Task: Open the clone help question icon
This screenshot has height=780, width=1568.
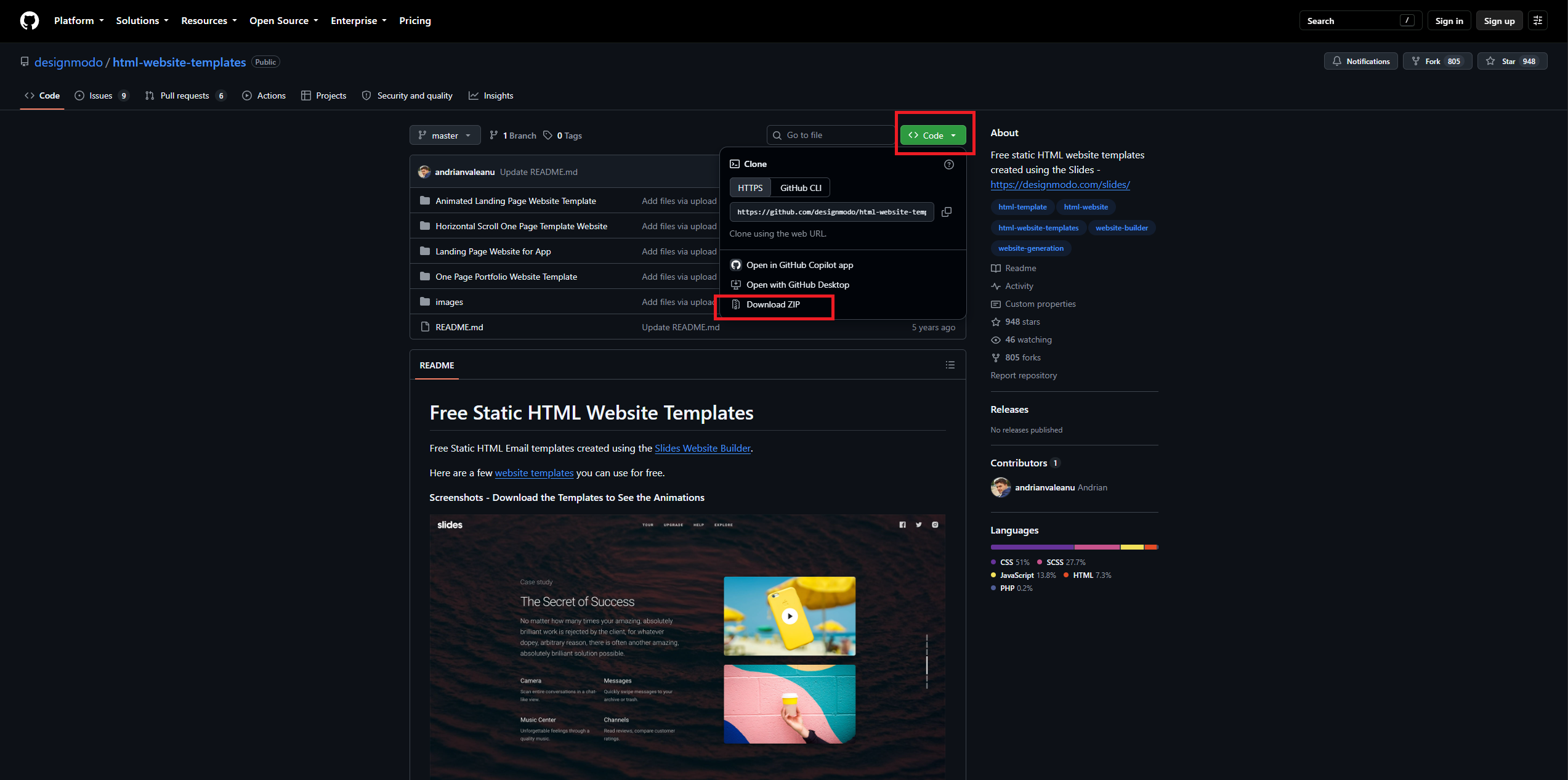Action: 949,165
